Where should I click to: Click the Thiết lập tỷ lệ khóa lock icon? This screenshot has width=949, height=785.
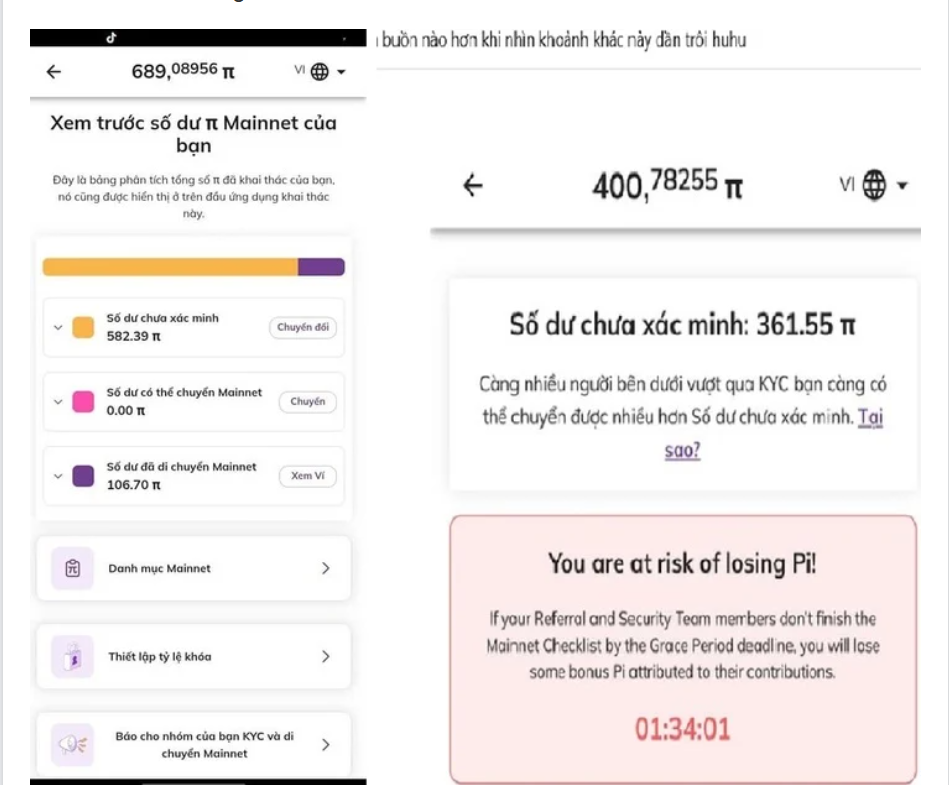coord(73,657)
